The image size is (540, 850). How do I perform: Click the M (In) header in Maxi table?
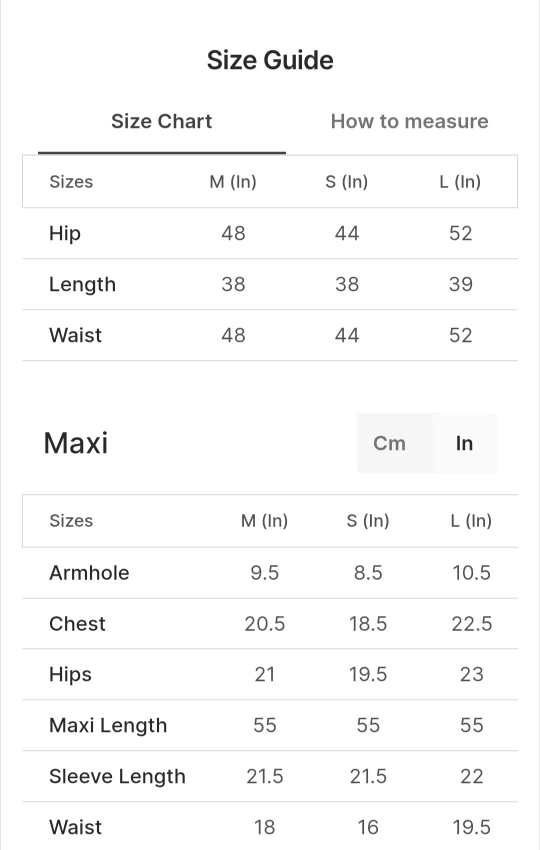tap(265, 521)
